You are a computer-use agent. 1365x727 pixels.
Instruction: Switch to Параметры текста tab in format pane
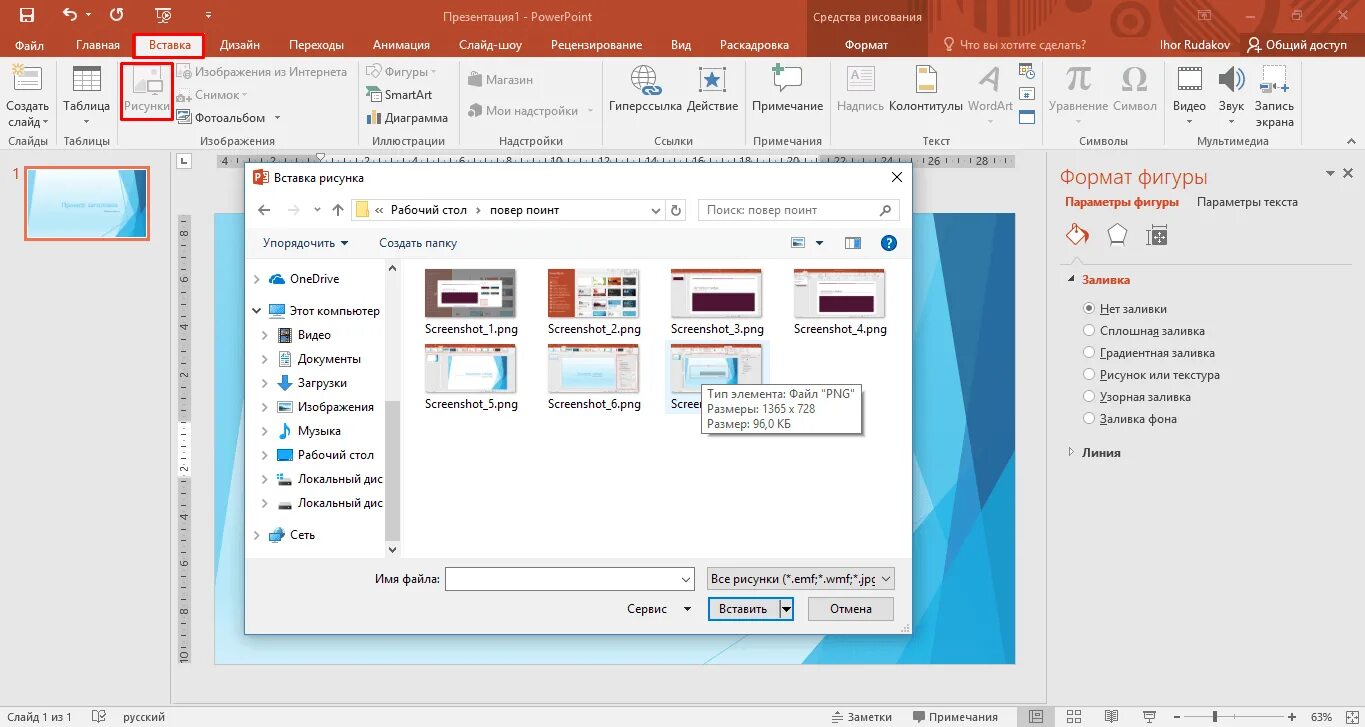click(1247, 202)
